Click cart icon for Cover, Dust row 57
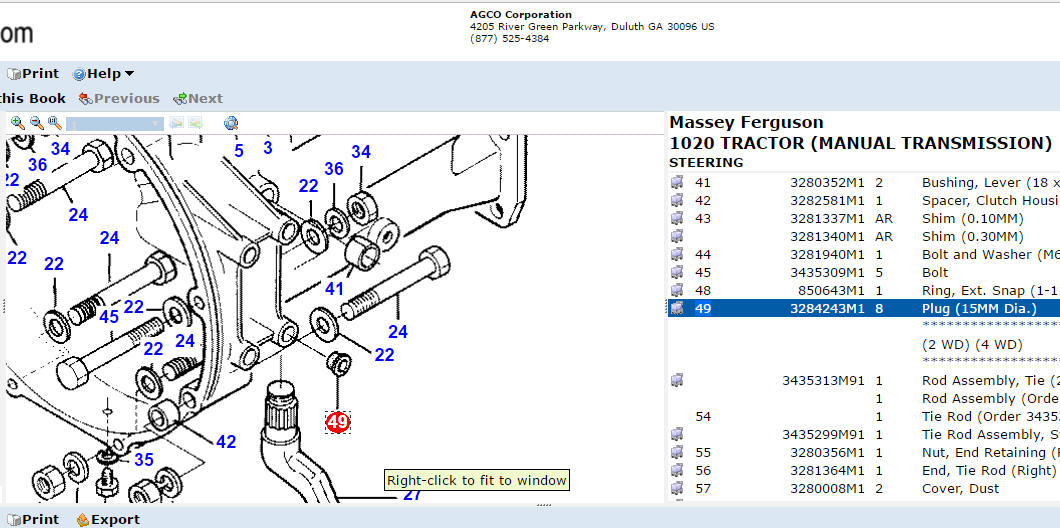The width and height of the screenshot is (1060, 528). (677, 488)
